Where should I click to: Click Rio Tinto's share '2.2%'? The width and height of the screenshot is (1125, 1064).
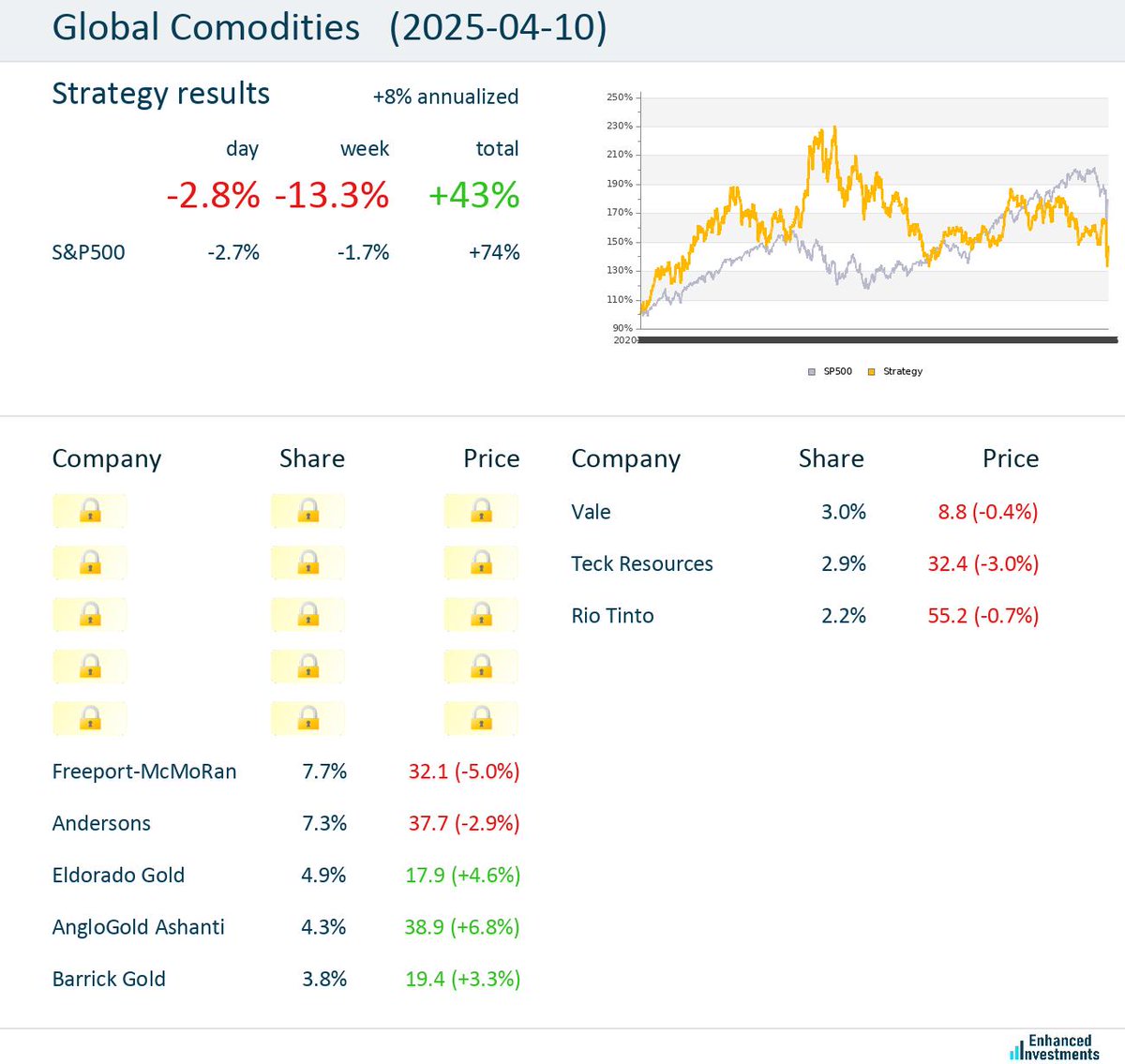point(844,616)
